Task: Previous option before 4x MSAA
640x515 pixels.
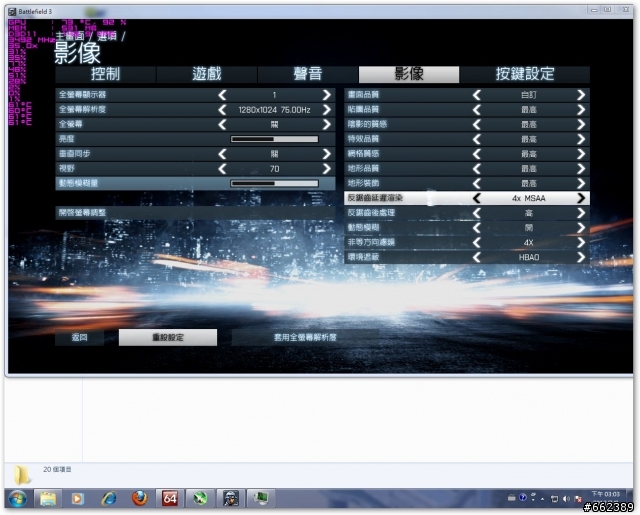Action: coord(476,198)
